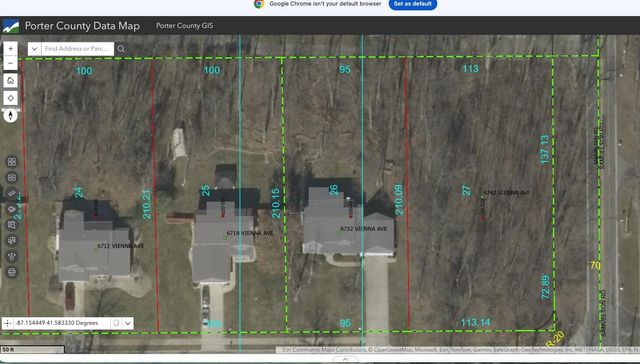
Task: Select the 6712 VIENNA AVE address label
Action: [x=120, y=246]
